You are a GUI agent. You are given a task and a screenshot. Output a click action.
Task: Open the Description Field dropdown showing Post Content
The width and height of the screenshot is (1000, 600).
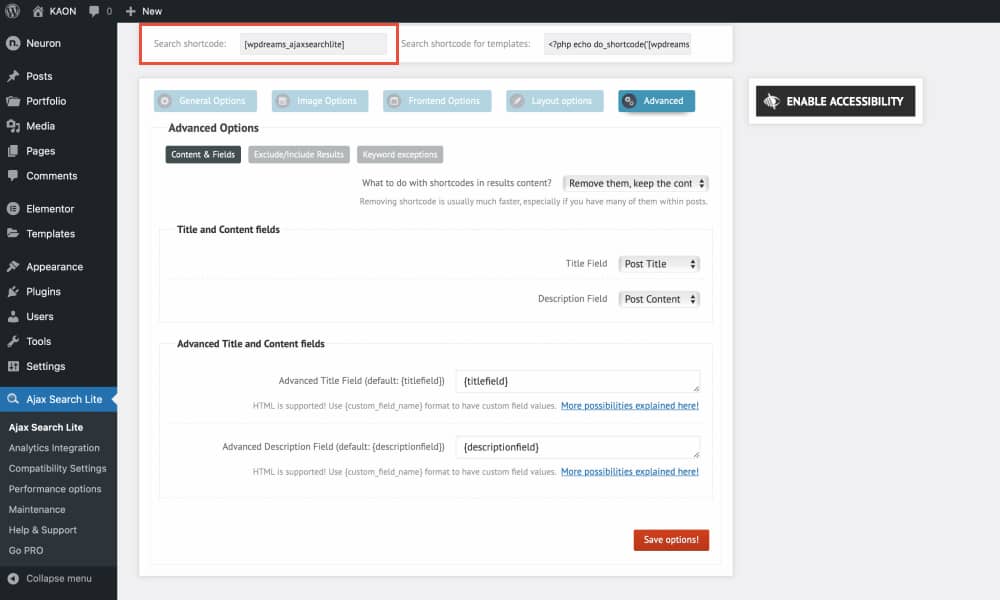(659, 298)
